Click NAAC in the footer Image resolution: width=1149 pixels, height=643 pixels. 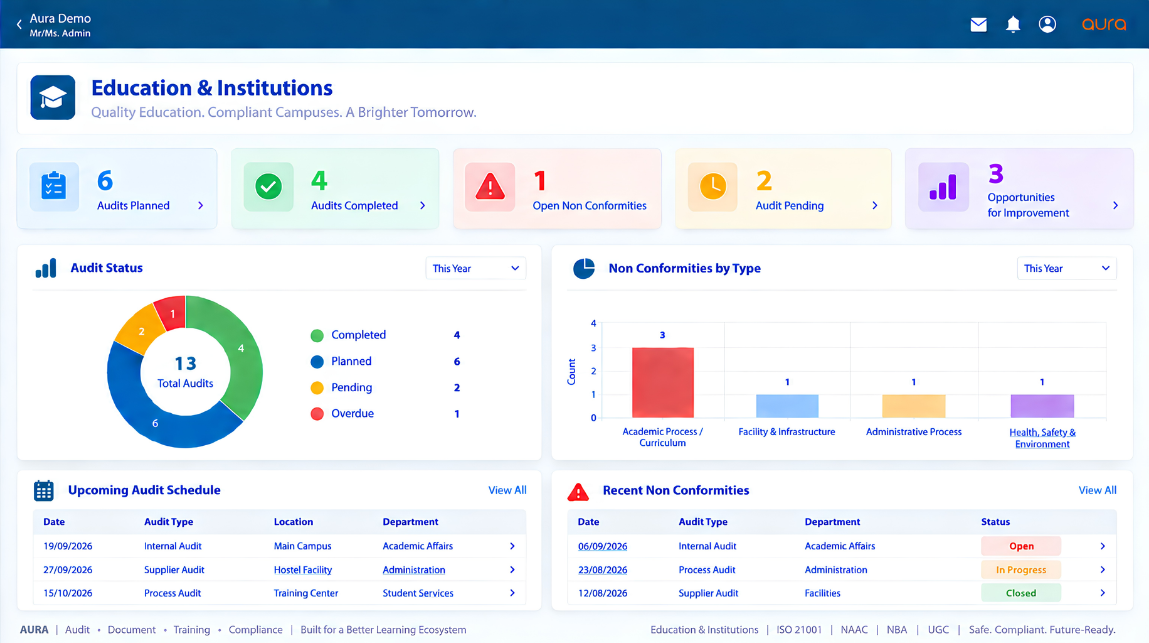(854, 630)
